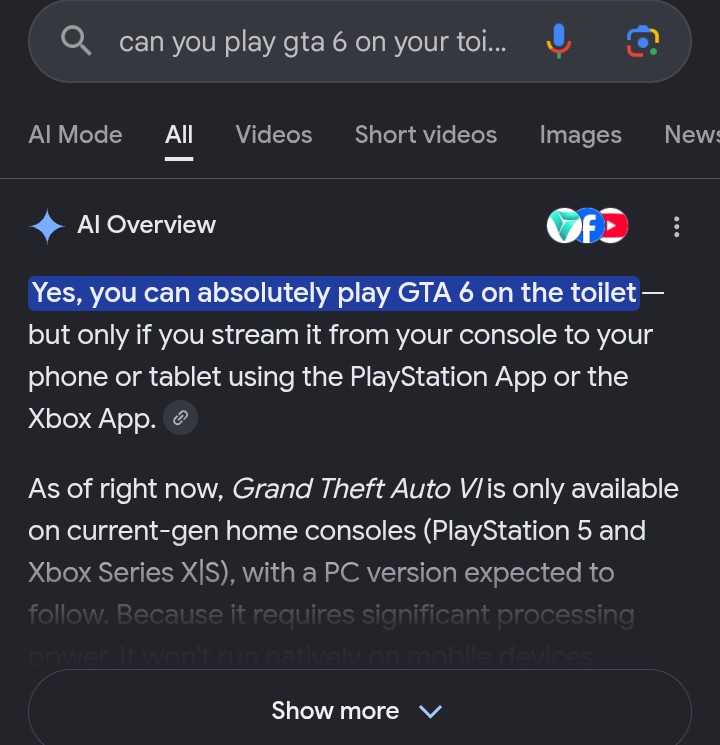The width and height of the screenshot is (720, 745).
Task: Go to the Images tab
Action: [580, 134]
